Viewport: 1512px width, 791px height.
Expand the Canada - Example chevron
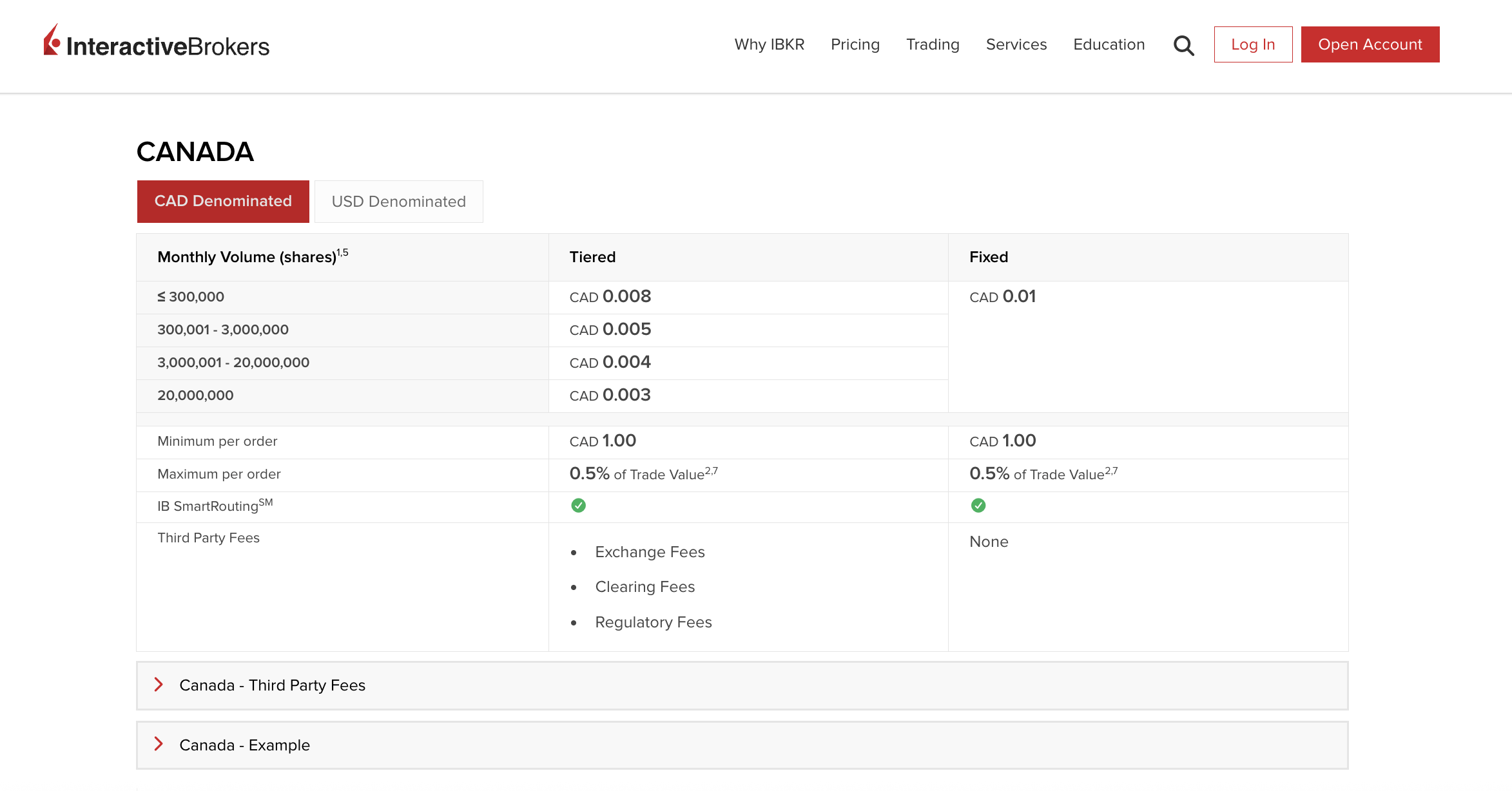159,745
